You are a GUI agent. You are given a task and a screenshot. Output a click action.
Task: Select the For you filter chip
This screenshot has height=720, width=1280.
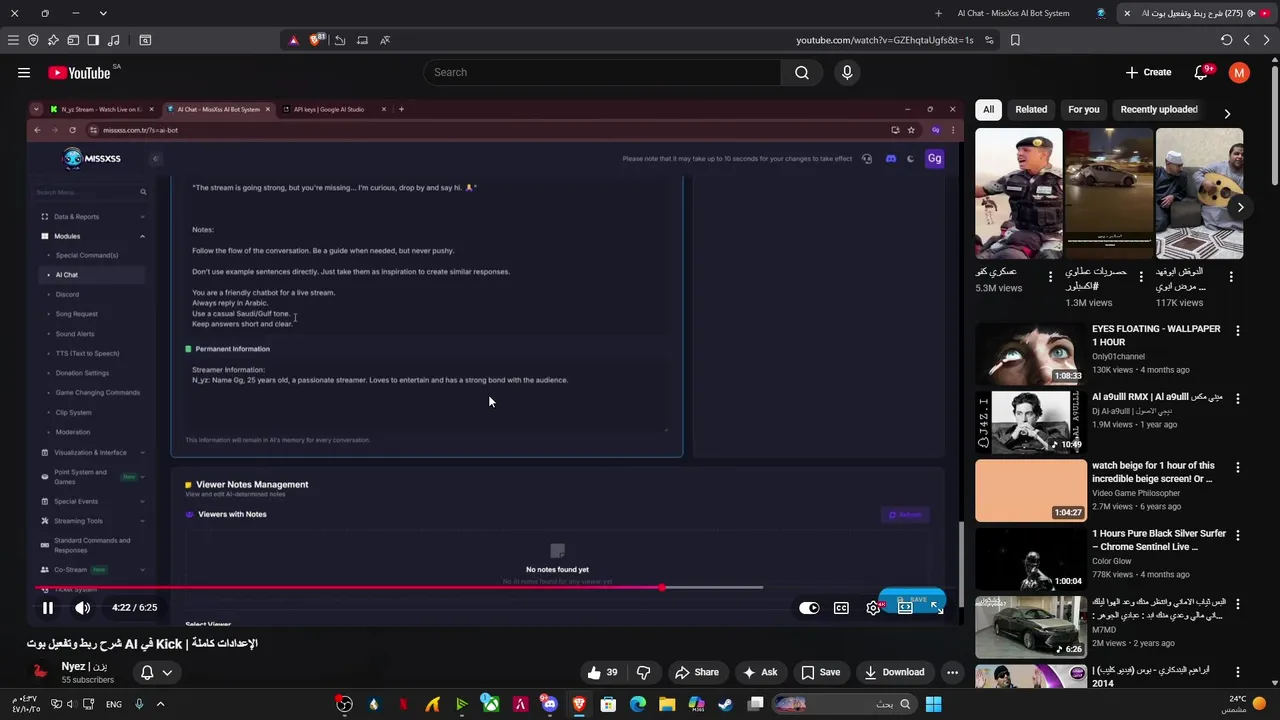tap(1084, 109)
